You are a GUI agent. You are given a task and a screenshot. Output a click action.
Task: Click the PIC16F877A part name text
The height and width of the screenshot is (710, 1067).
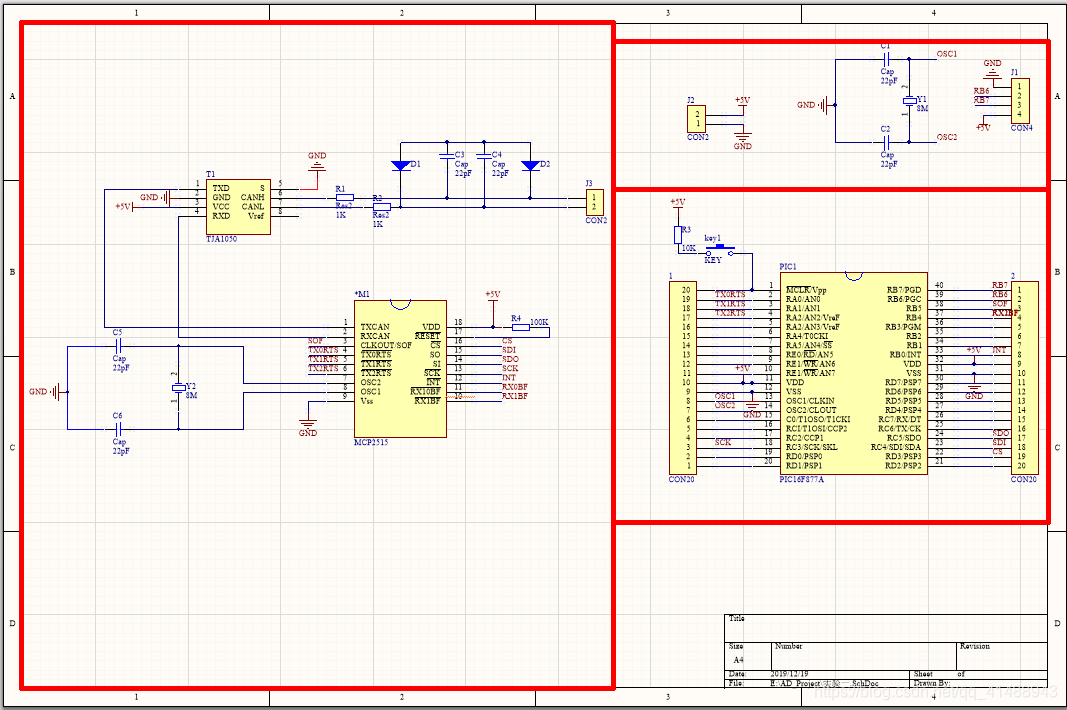coord(802,479)
